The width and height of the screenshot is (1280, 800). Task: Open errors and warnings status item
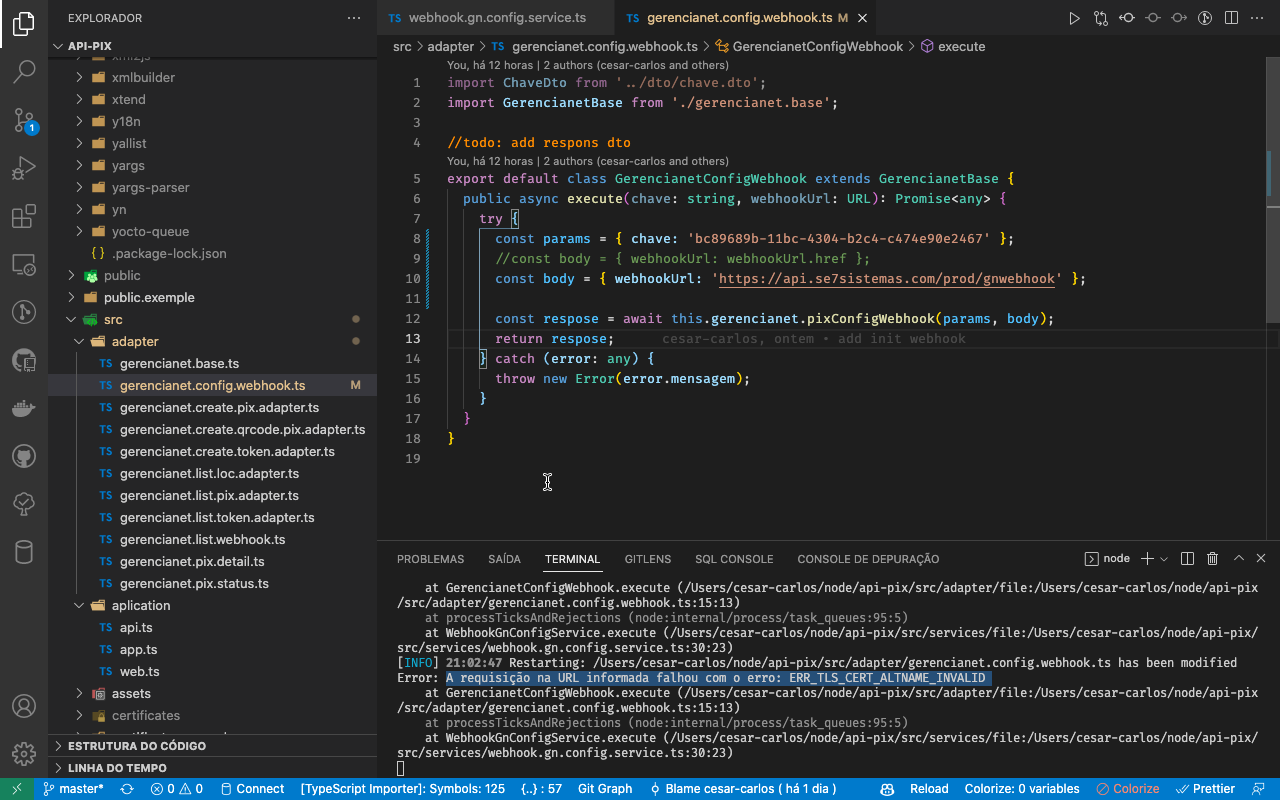point(177,789)
